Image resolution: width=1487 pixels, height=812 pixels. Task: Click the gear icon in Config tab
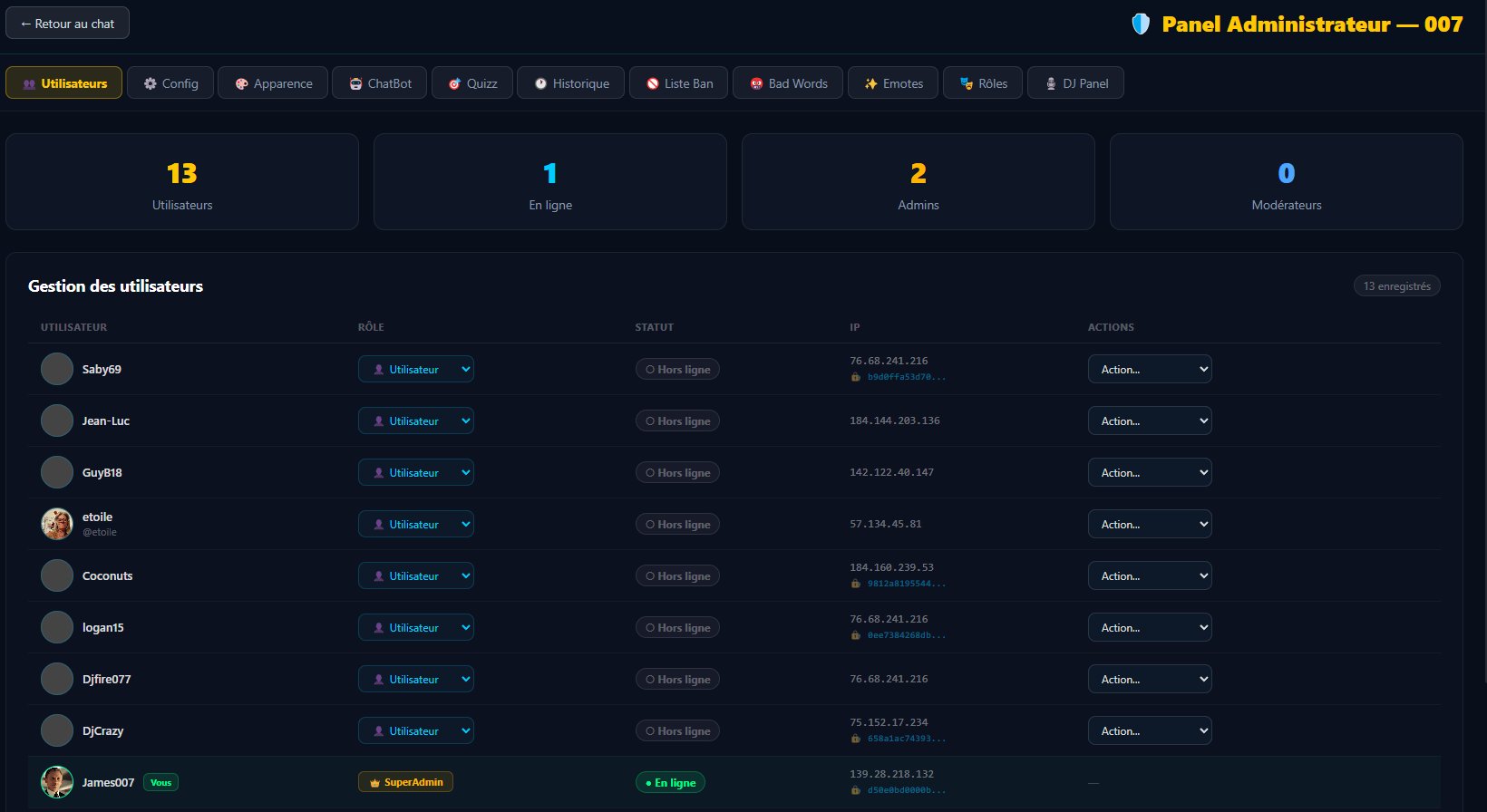[151, 83]
